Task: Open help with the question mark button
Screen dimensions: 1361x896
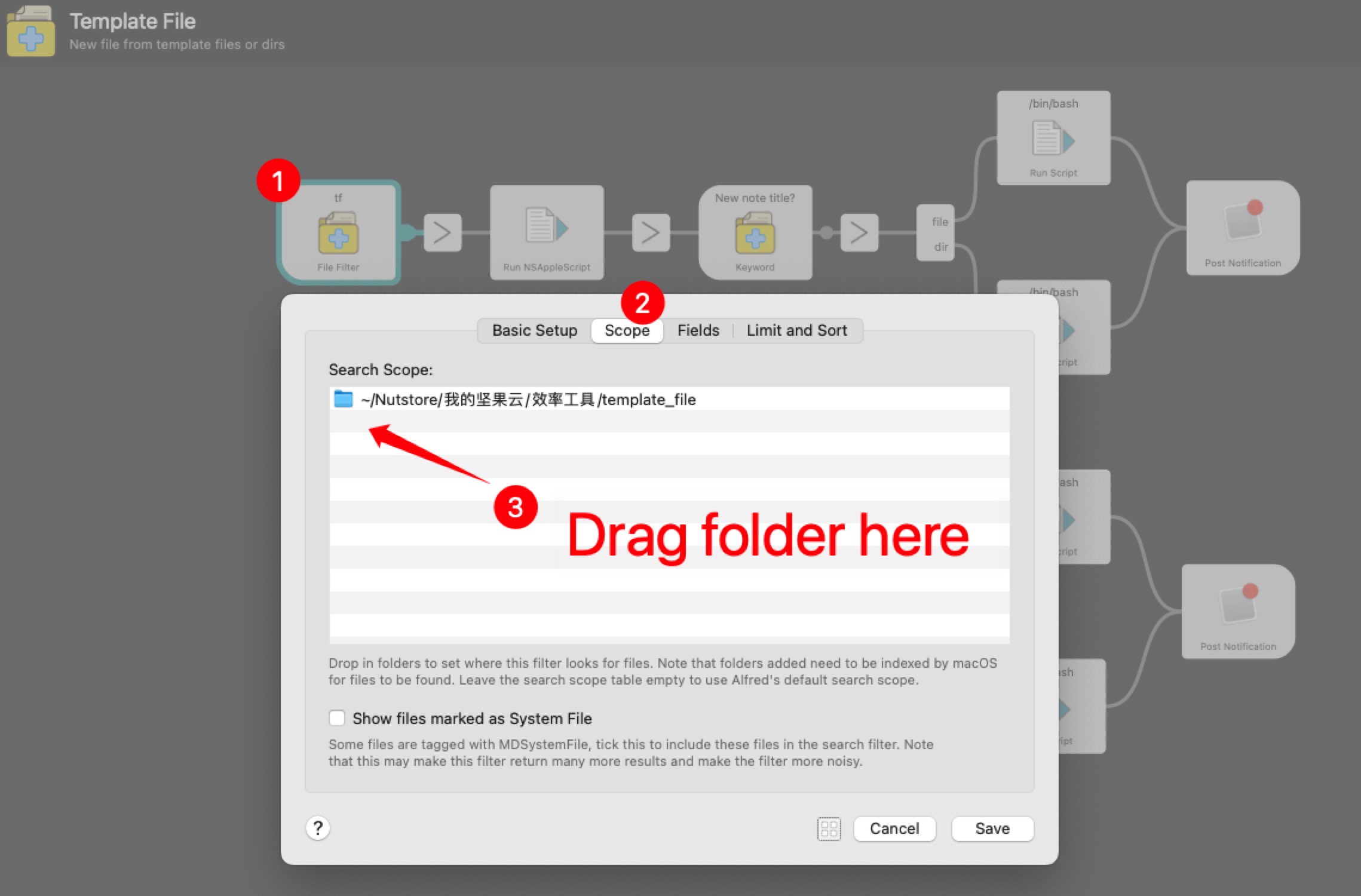Action: (x=318, y=828)
